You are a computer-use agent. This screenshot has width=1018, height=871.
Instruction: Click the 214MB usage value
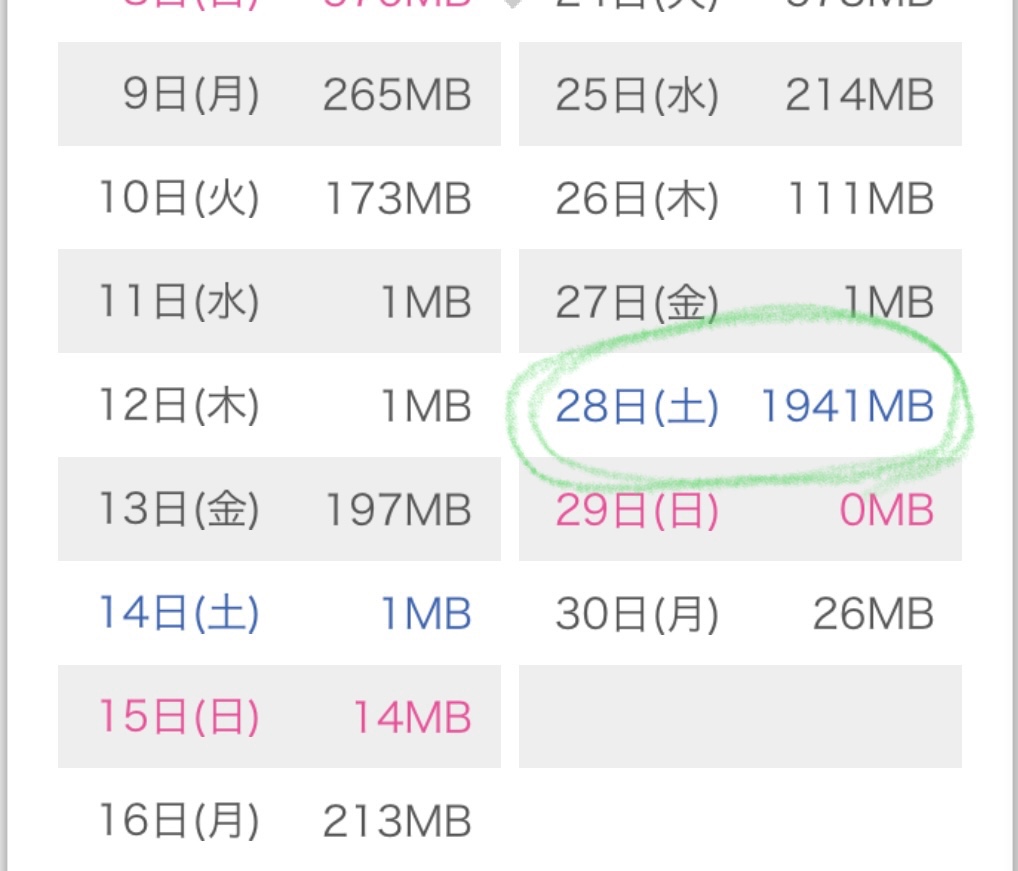coord(859,95)
